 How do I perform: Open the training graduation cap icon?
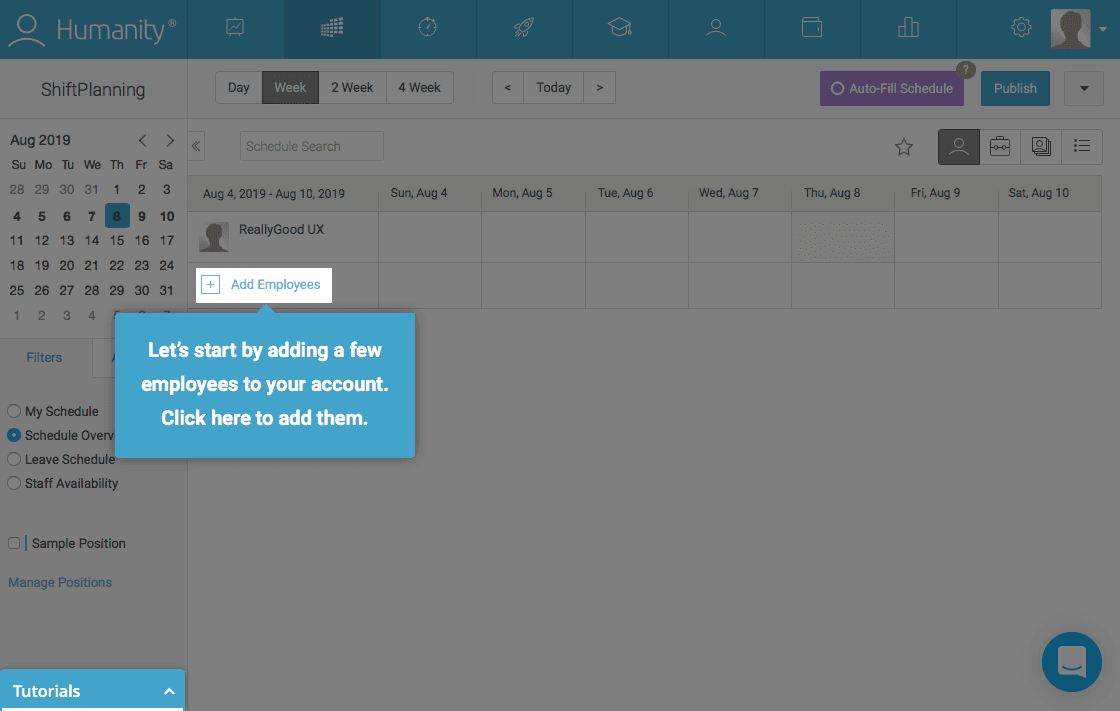tap(619, 28)
